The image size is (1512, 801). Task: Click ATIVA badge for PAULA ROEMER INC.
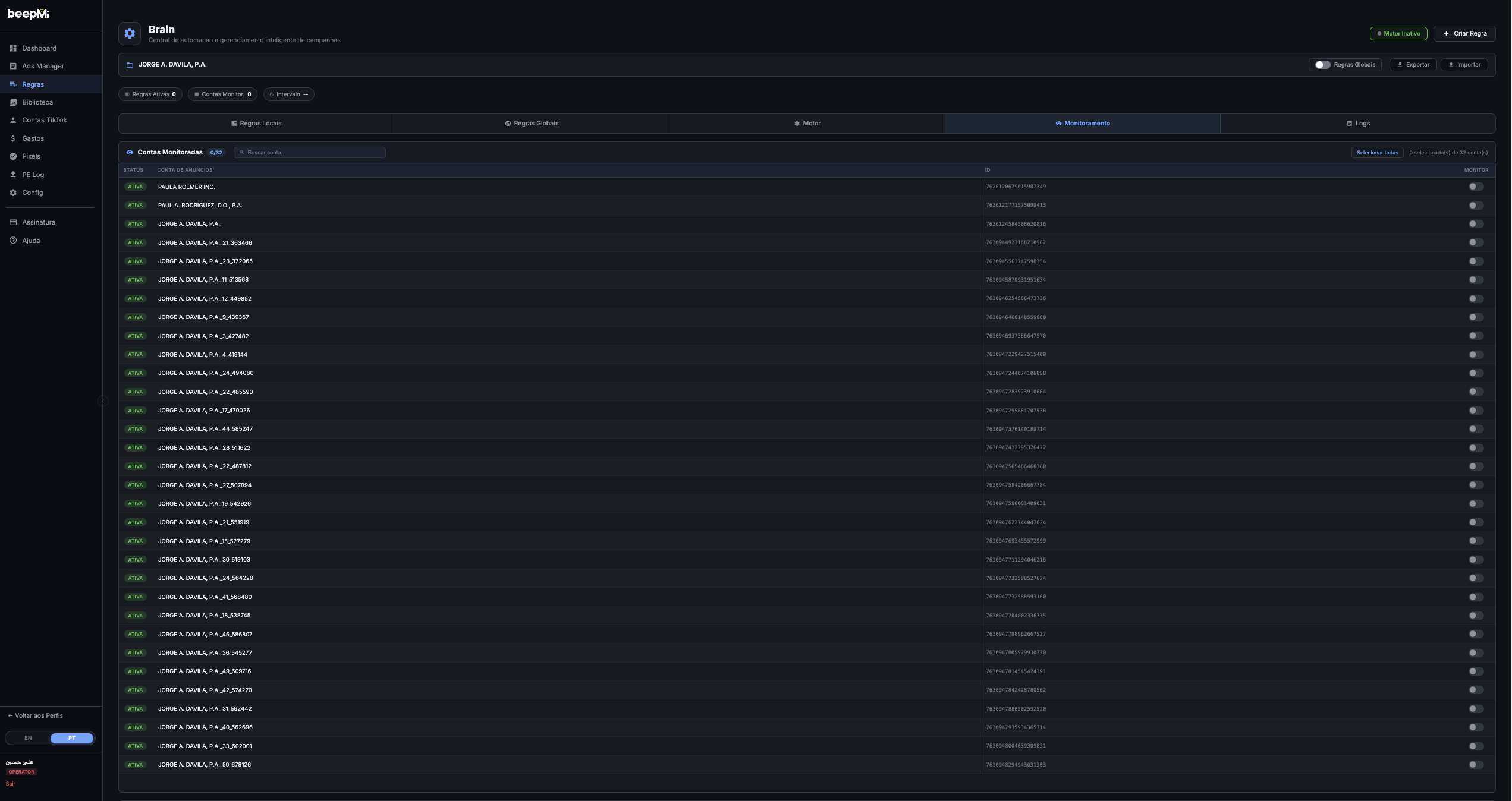click(136, 187)
